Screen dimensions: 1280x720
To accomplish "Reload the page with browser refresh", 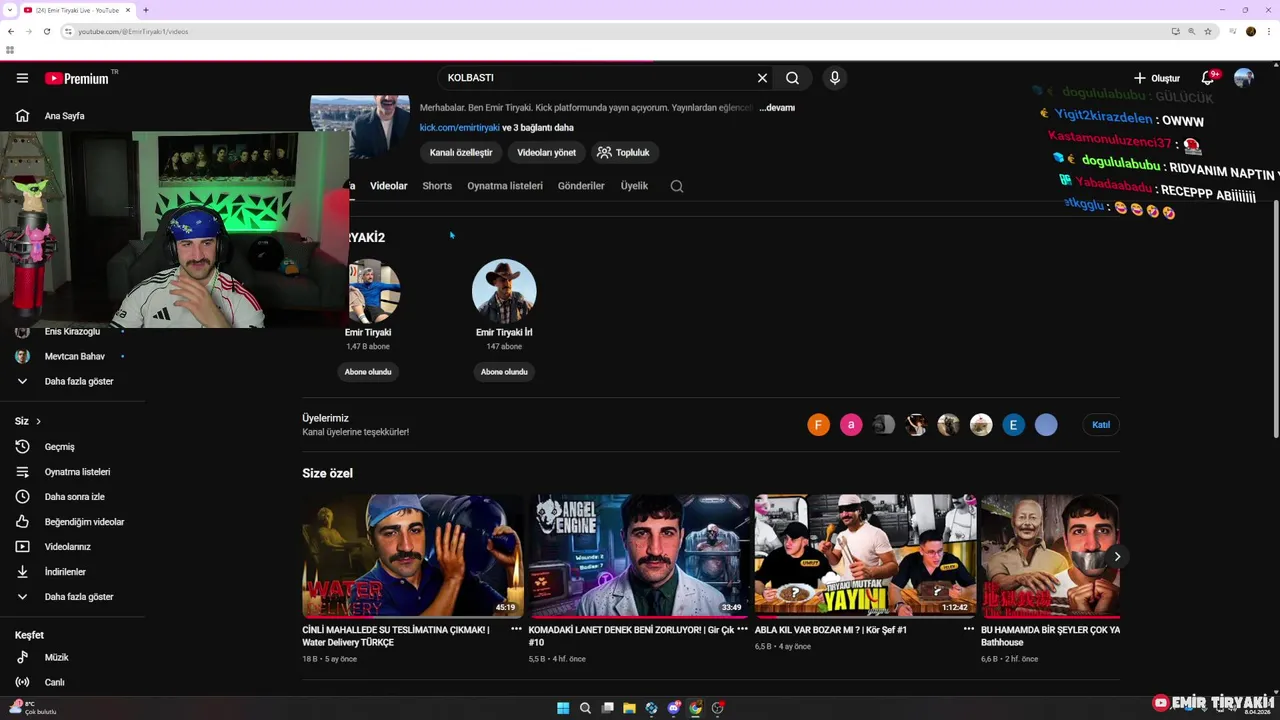I will 46,31.
